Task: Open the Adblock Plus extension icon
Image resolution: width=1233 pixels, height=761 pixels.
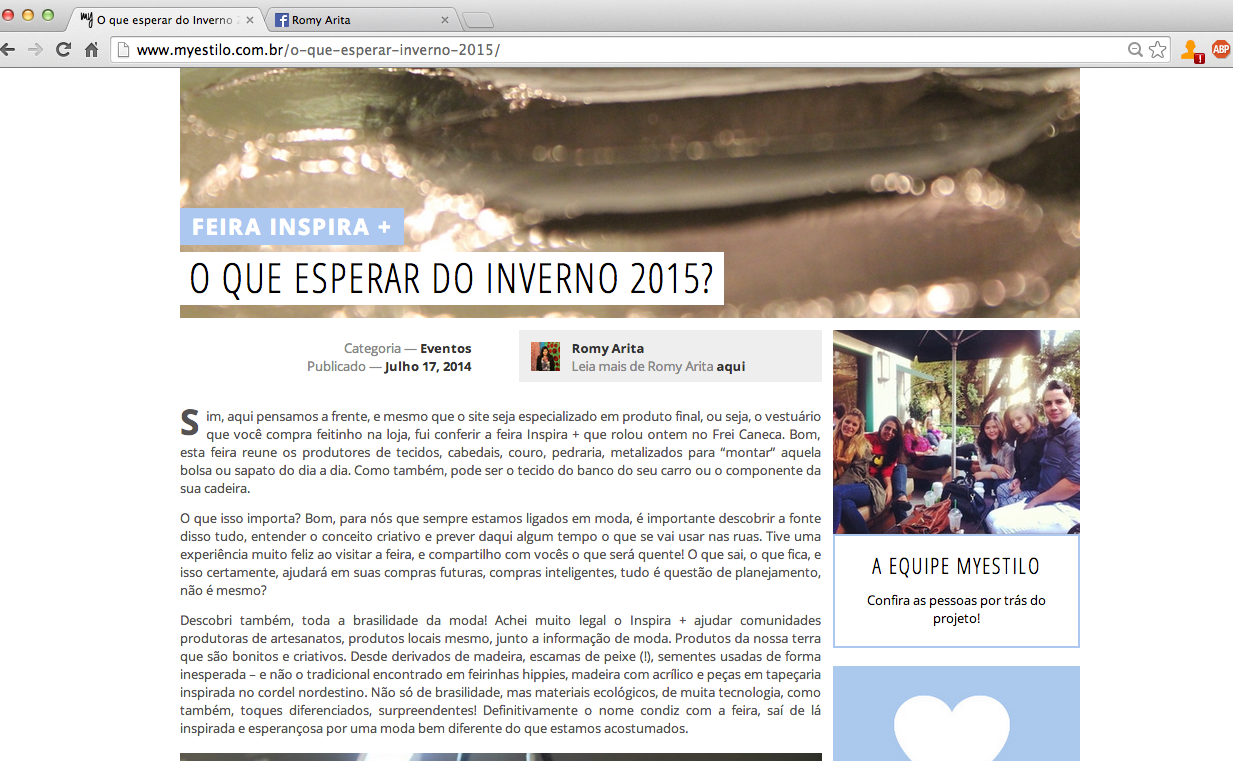Action: 1221,49
